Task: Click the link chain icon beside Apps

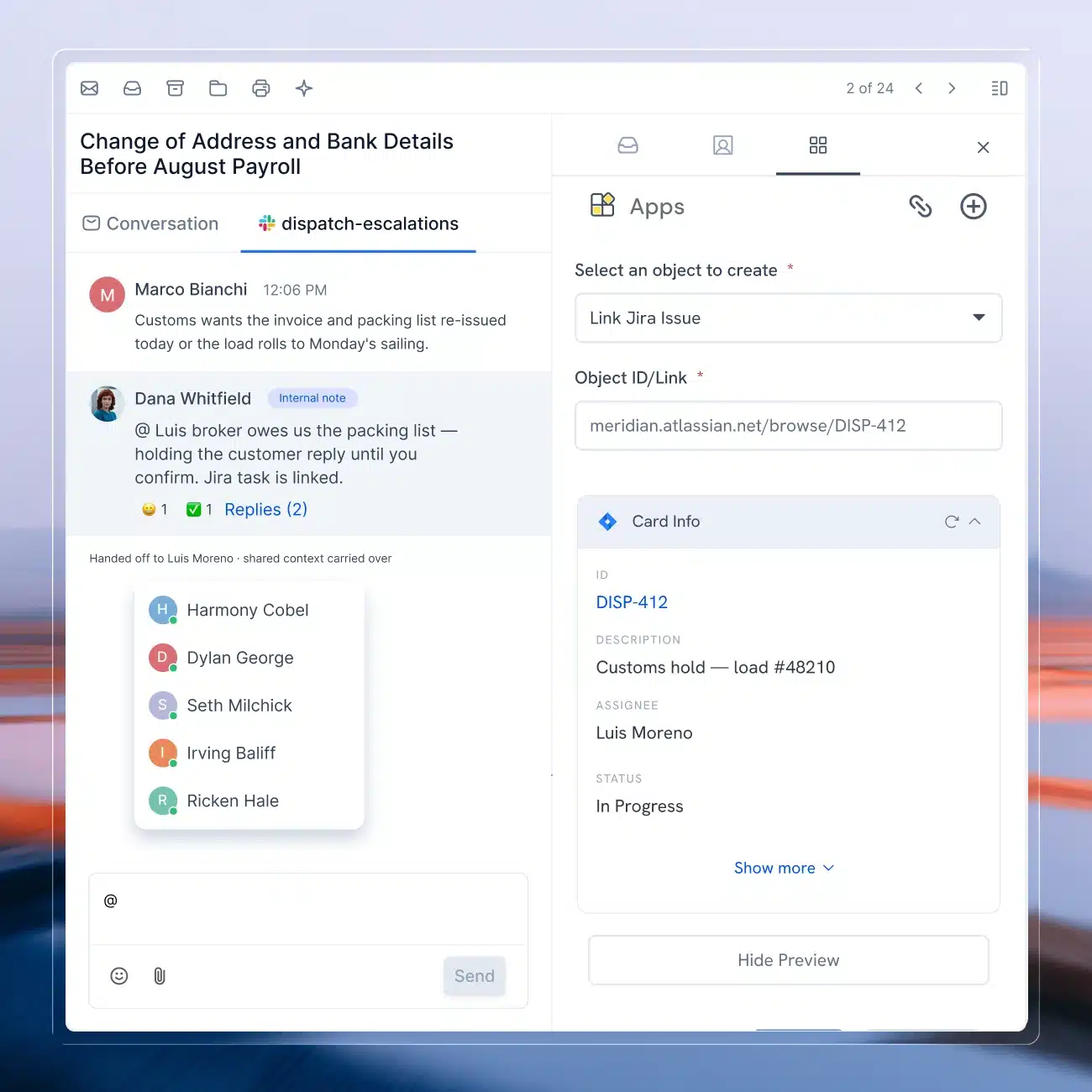Action: click(x=921, y=207)
